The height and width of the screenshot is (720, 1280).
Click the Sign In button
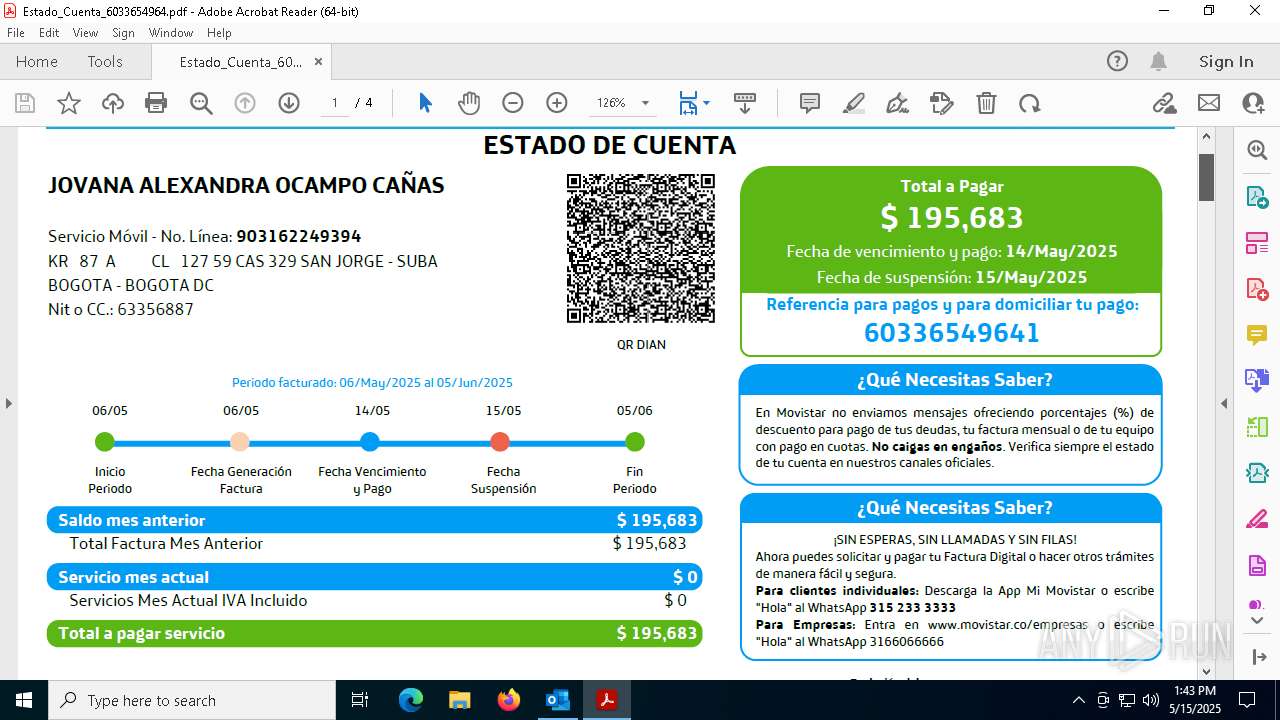tap(1226, 61)
